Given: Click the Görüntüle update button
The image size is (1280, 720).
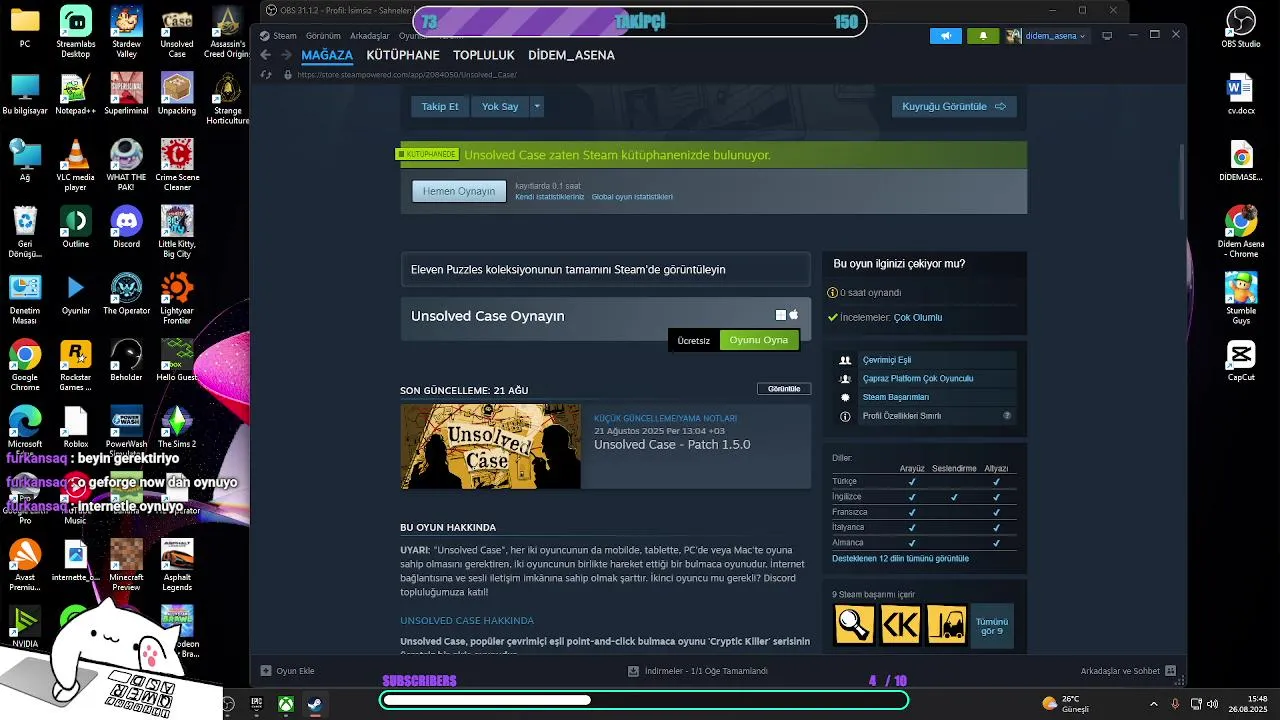Looking at the screenshot, I should click(x=784, y=389).
